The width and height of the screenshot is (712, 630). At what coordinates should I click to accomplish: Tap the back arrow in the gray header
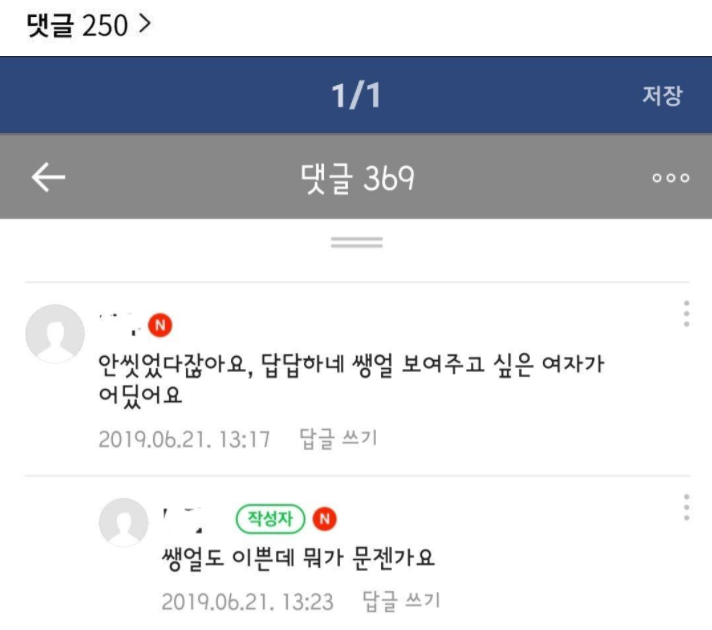click(48, 177)
